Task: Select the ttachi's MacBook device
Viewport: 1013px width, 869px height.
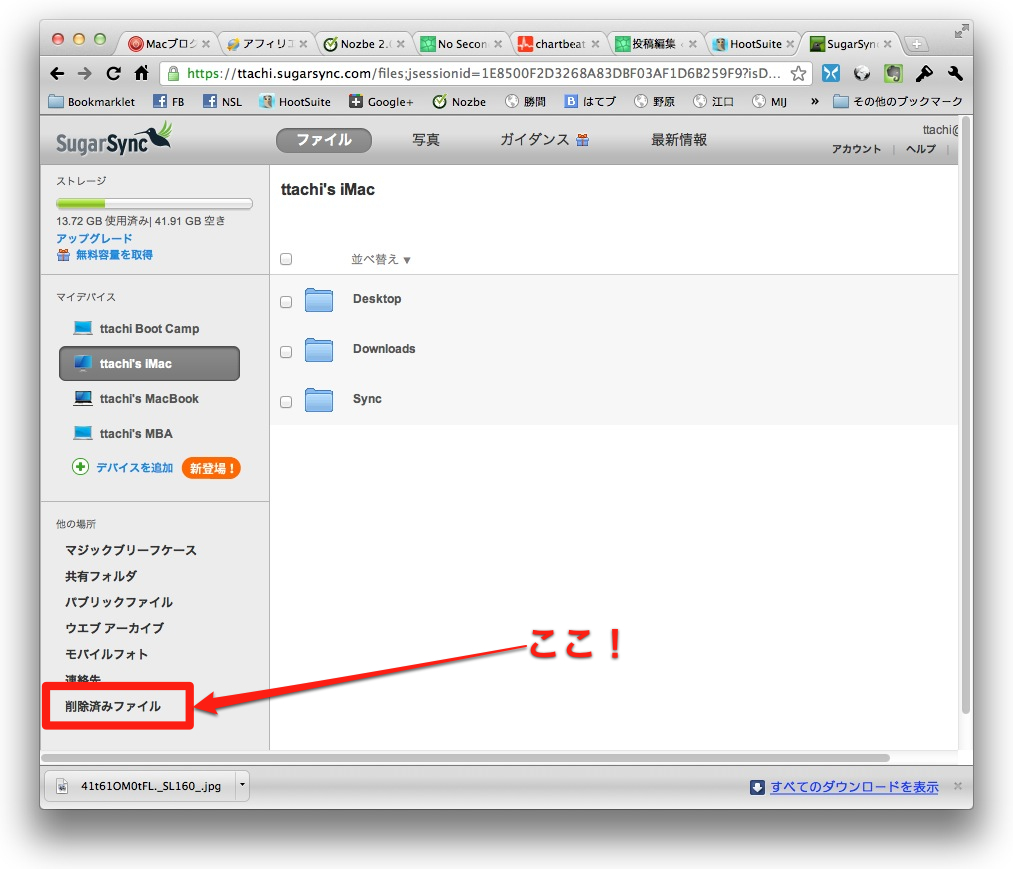Action: point(149,399)
